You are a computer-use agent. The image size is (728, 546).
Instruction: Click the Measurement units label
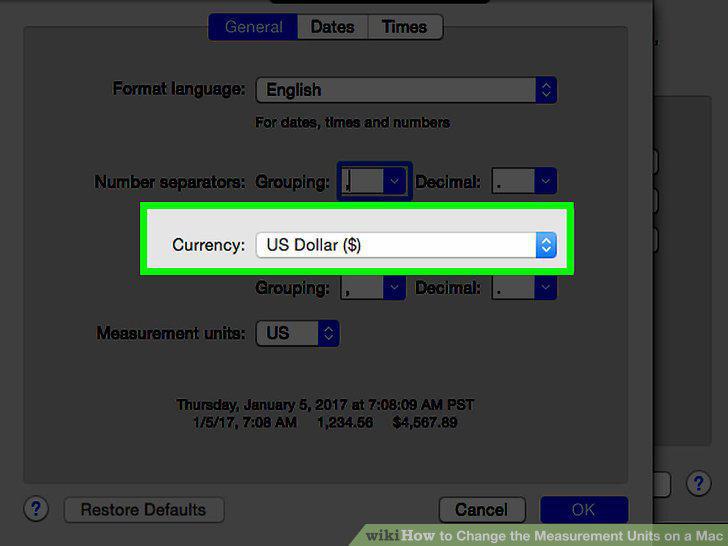[171, 333]
